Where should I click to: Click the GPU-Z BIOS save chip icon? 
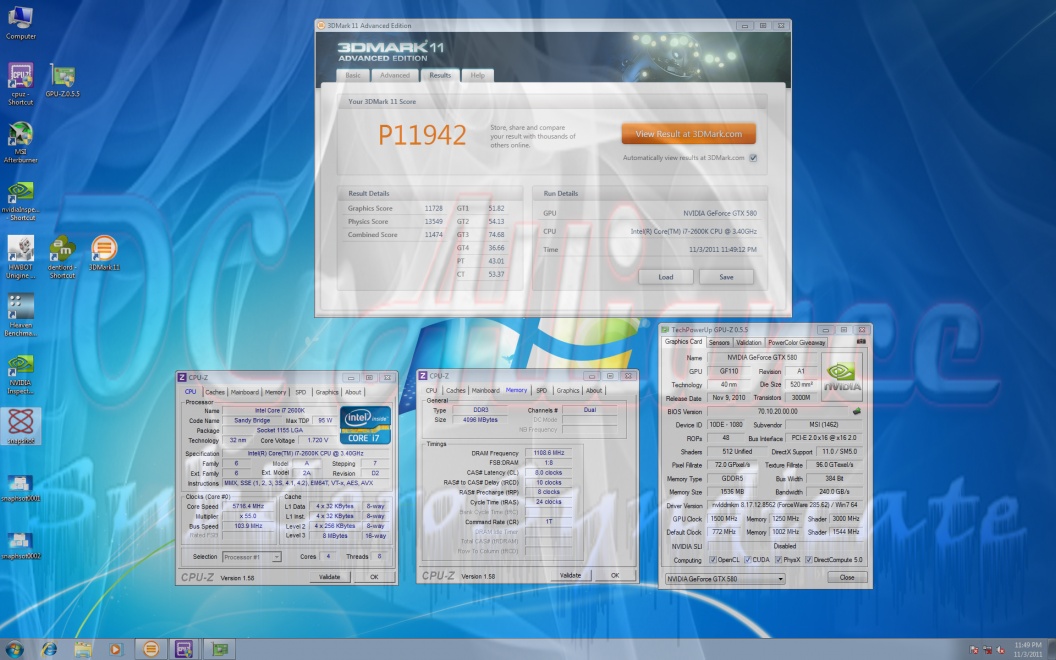click(x=856, y=411)
